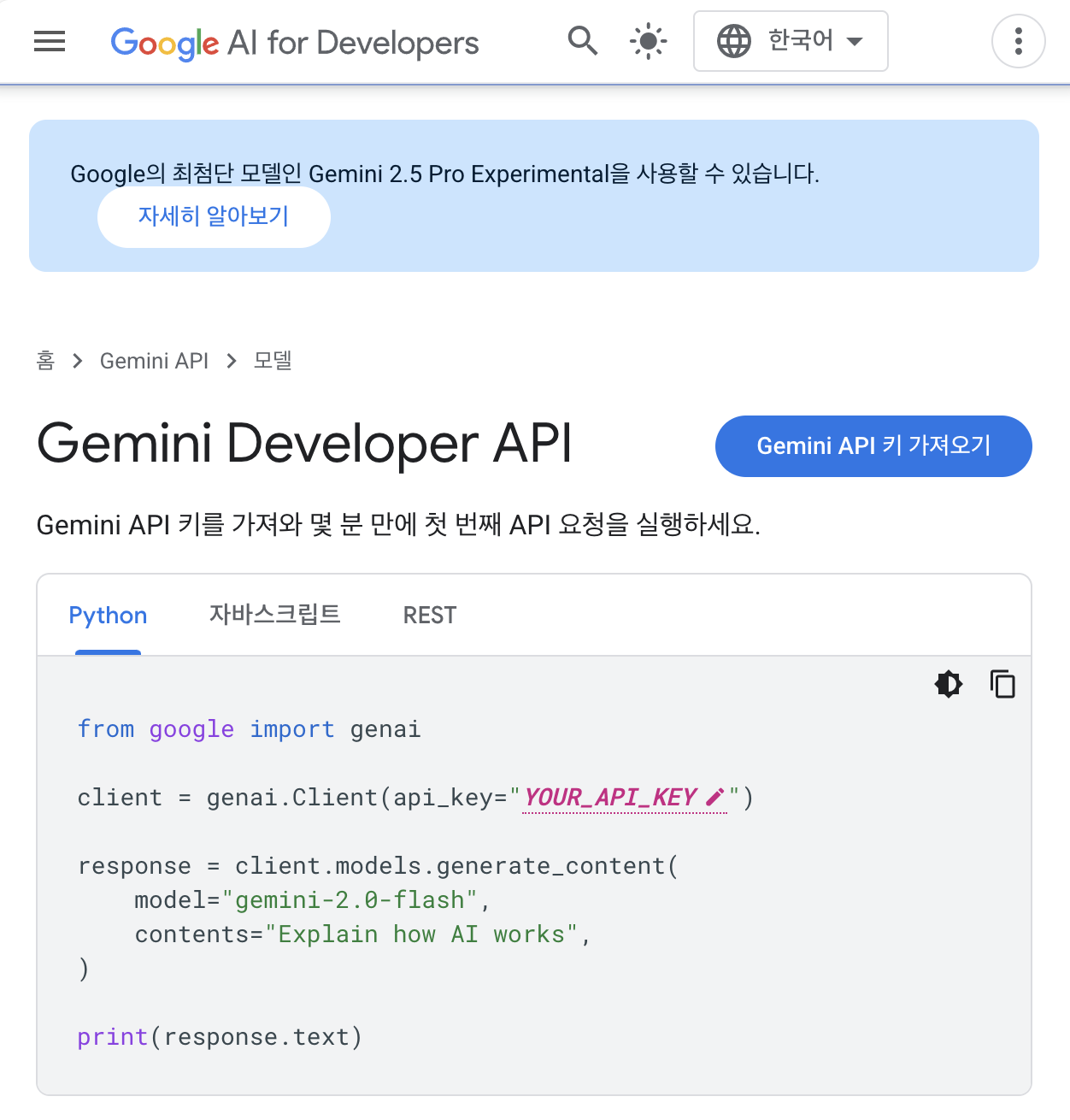The height and width of the screenshot is (1120, 1070).
Task: Open the Gemini API breadcrumb link
Action: (154, 361)
